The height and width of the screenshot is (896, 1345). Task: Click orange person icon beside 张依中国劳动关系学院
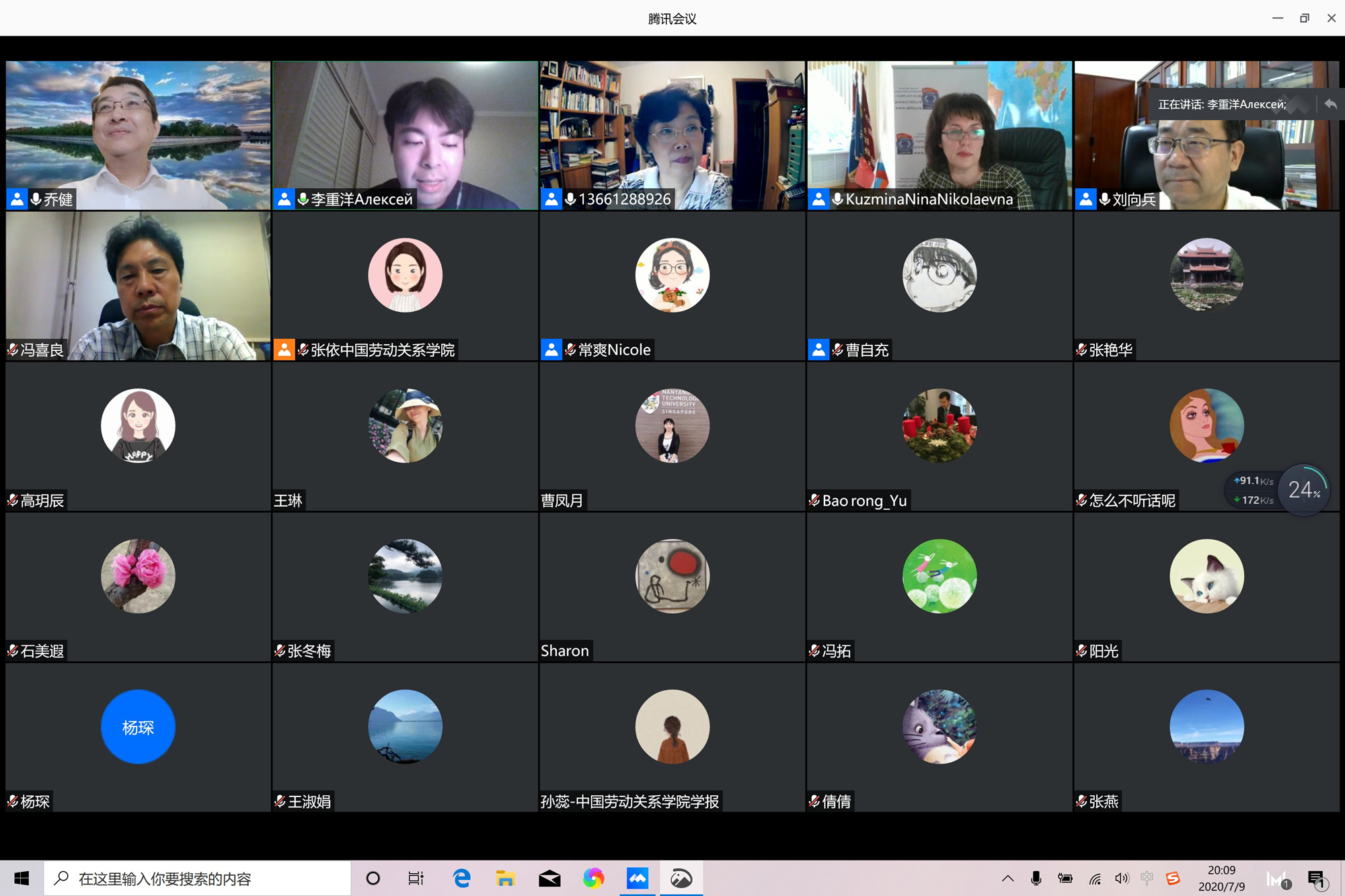pos(284,350)
